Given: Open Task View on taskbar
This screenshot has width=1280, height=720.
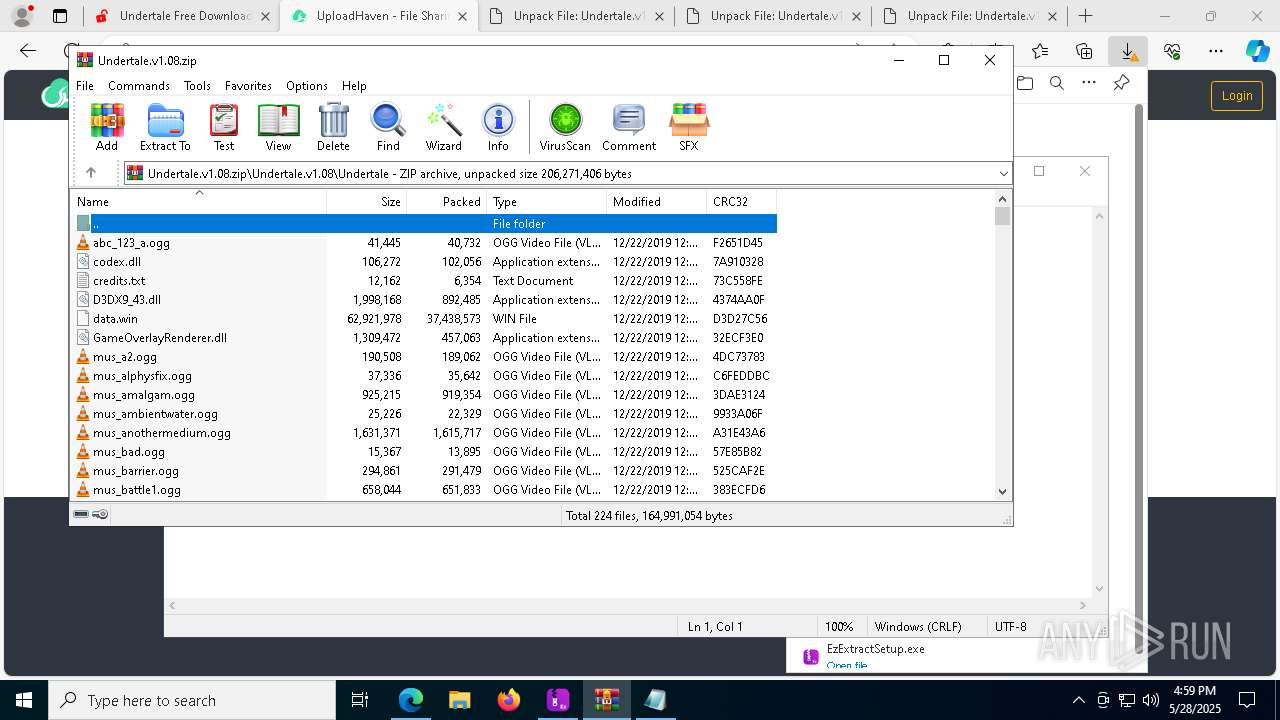Looking at the screenshot, I should point(360,700).
